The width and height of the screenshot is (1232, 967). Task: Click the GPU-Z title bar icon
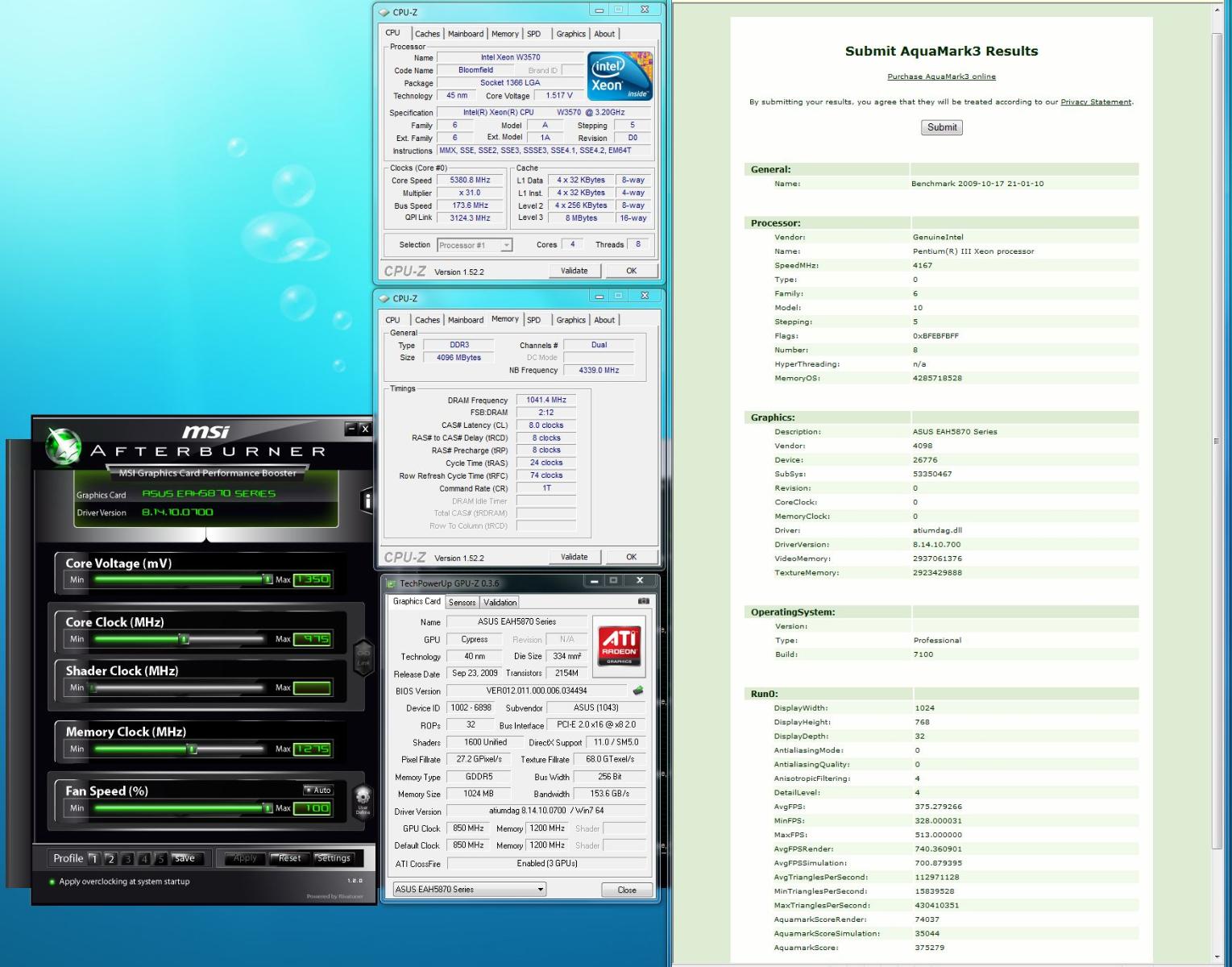pyautogui.click(x=392, y=583)
